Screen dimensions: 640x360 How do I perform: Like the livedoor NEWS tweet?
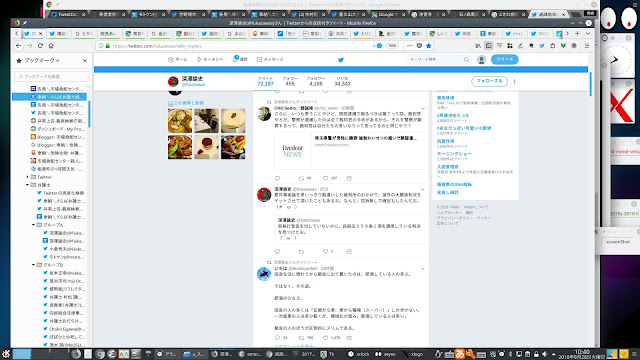[x=325, y=178]
